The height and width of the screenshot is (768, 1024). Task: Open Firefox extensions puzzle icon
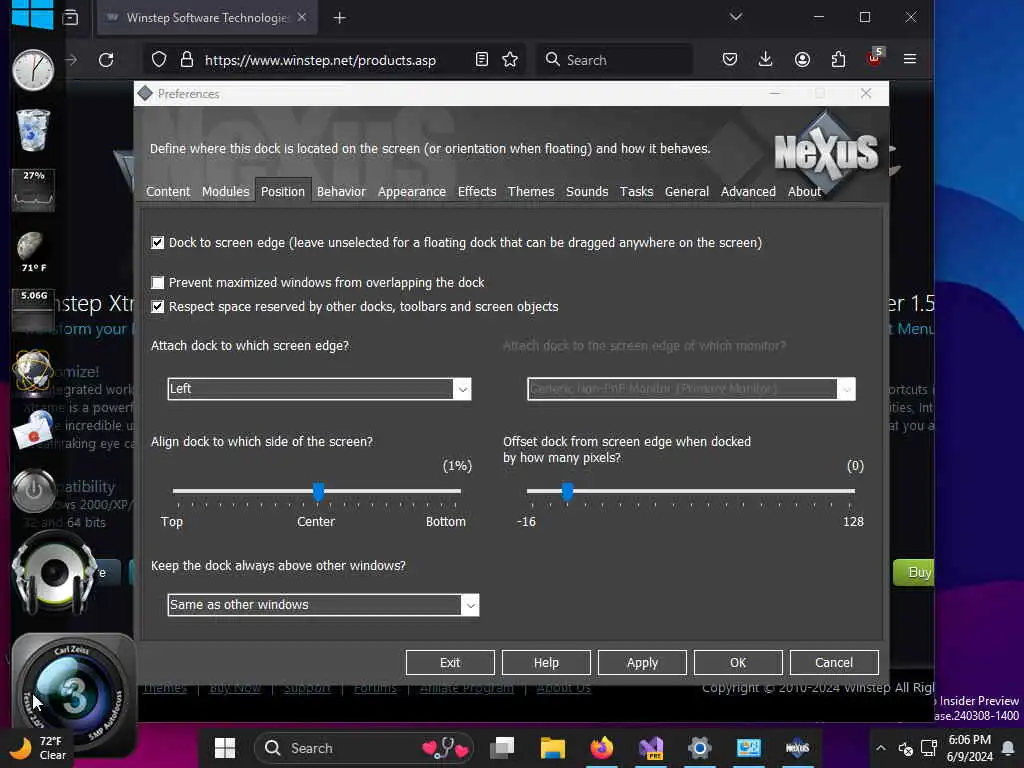pos(838,60)
